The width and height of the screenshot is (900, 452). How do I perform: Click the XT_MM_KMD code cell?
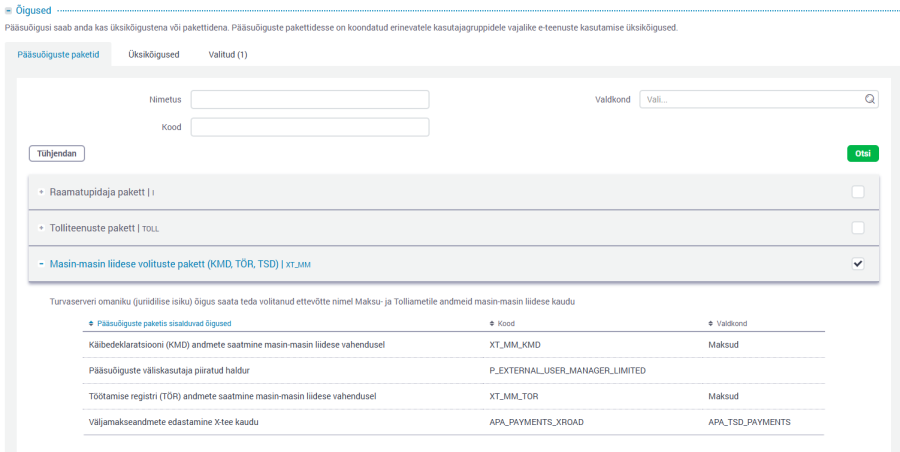[x=515, y=345]
